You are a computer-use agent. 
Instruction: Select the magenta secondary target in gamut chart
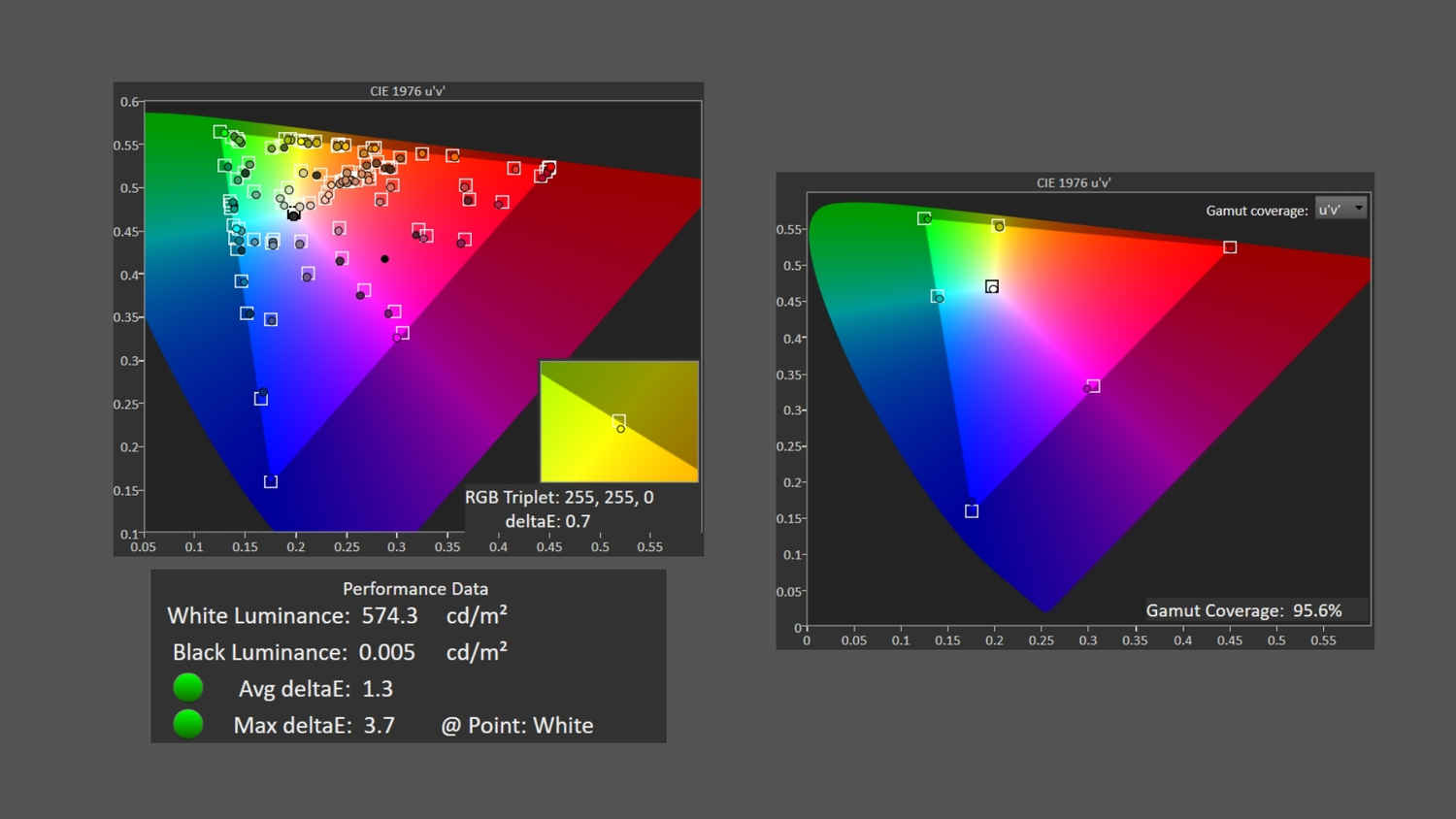point(1094,386)
